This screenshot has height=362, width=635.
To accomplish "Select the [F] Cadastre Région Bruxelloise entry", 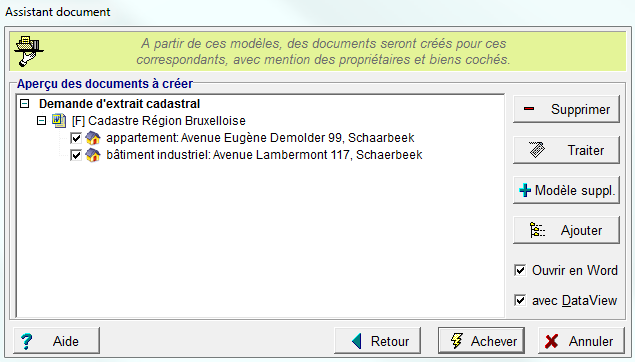I will (x=159, y=121).
